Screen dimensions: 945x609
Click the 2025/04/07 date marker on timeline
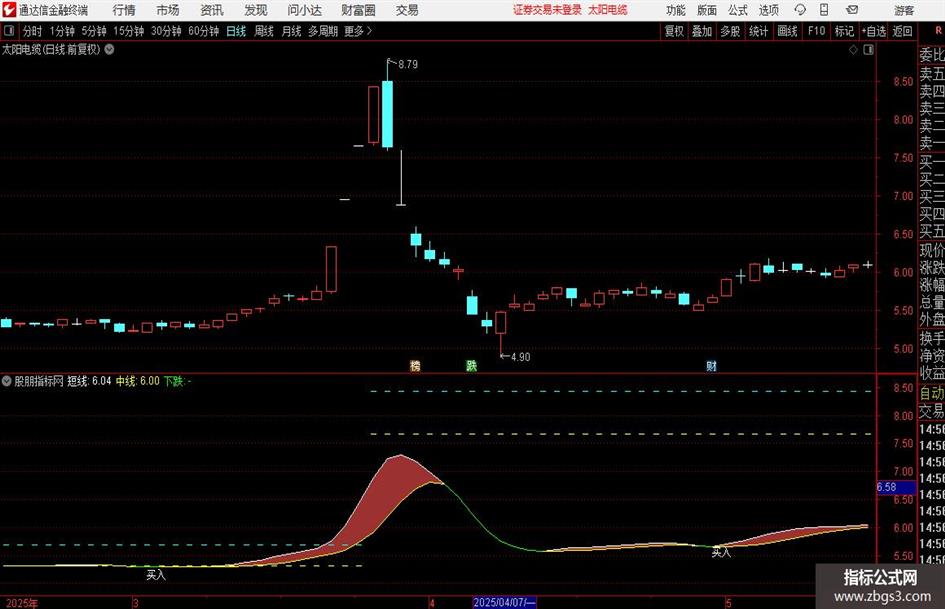coord(504,602)
